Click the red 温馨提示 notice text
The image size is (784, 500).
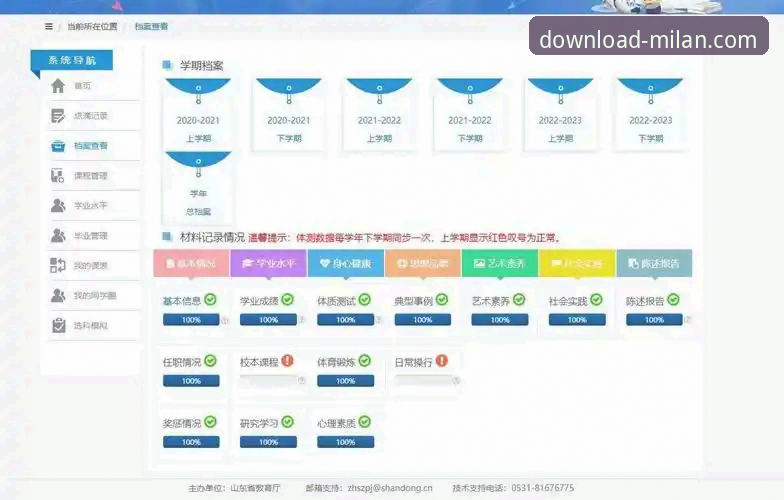tap(405, 238)
